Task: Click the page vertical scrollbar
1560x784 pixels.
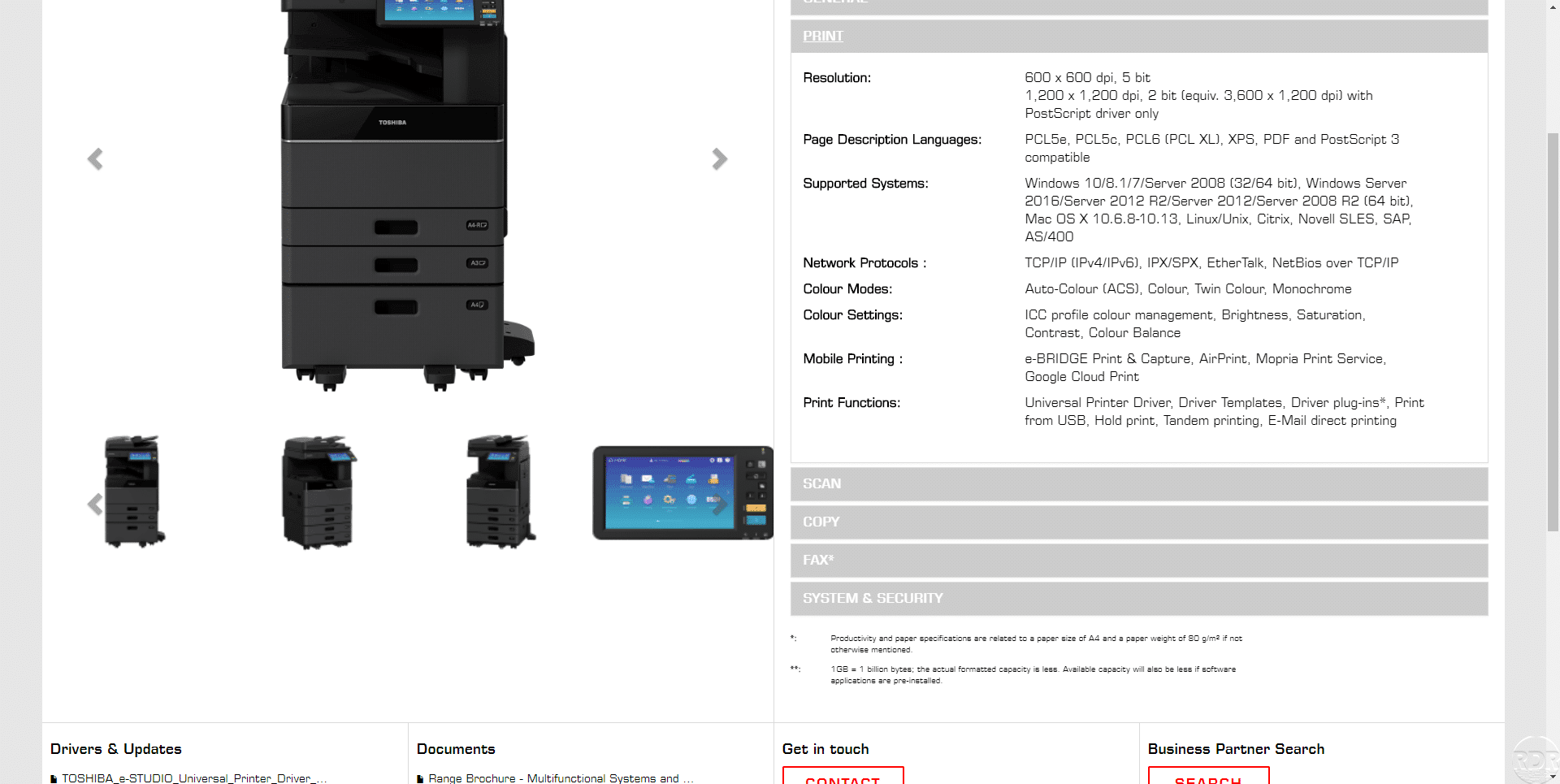Action: click(1553, 331)
